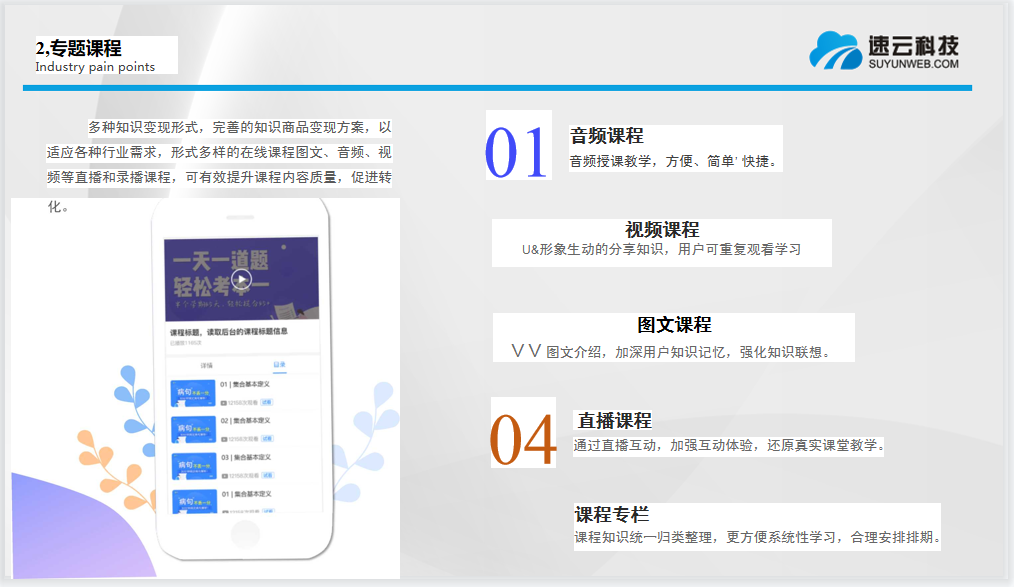Select the slide title 2,专题课程
Viewport: 1014px width, 587px height.
pos(79,48)
